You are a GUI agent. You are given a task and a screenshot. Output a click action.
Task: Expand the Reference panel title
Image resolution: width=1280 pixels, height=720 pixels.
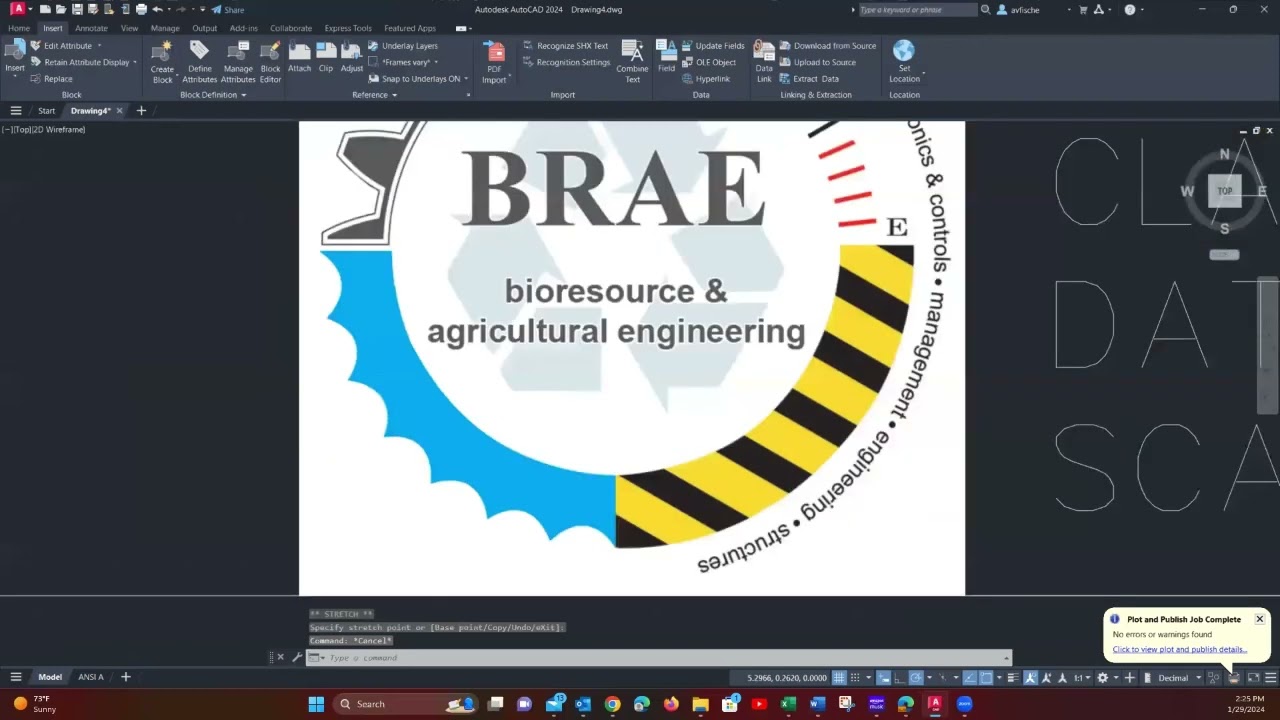[x=374, y=95]
